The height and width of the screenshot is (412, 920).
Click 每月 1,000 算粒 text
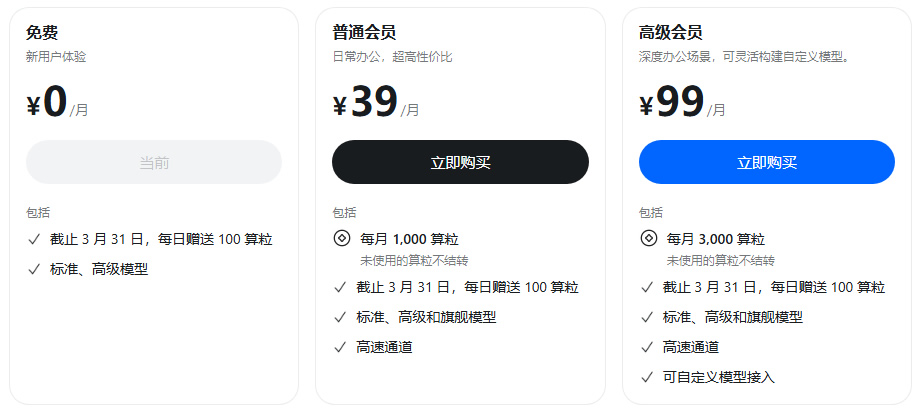point(409,239)
